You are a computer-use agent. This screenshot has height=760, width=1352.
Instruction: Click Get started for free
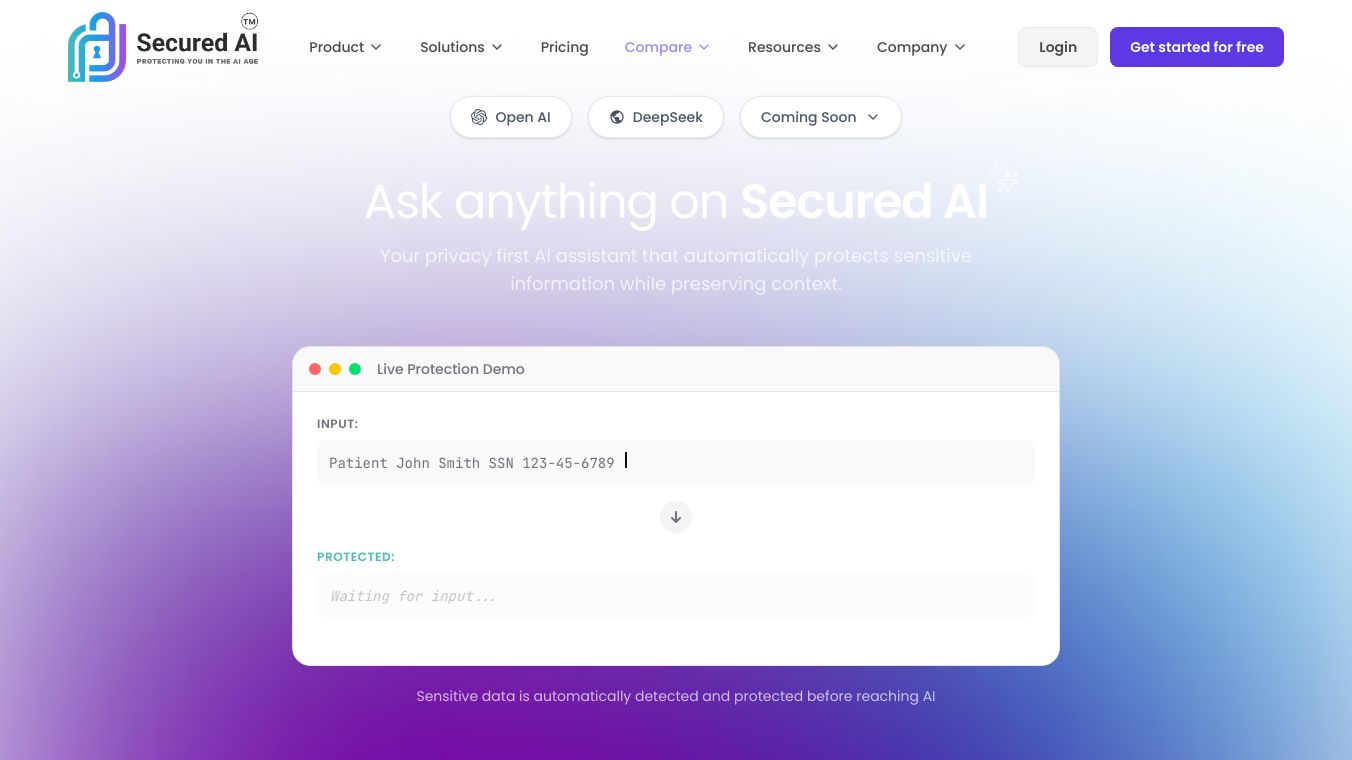click(x=1196, y=47)
